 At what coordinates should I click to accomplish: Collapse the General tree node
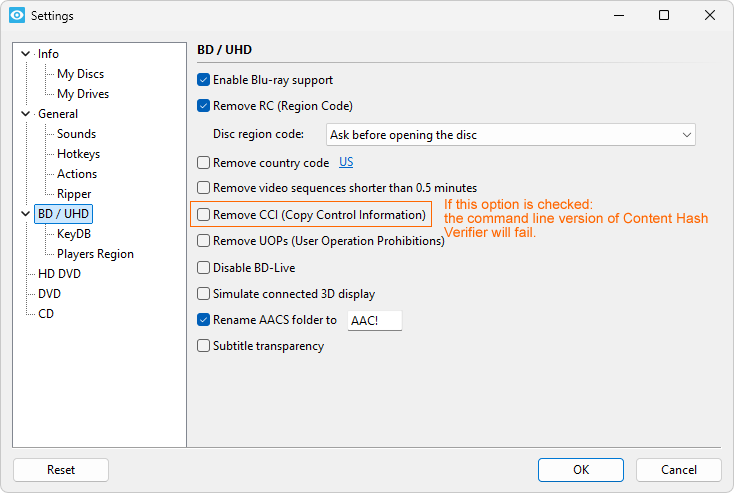point(25,114)
